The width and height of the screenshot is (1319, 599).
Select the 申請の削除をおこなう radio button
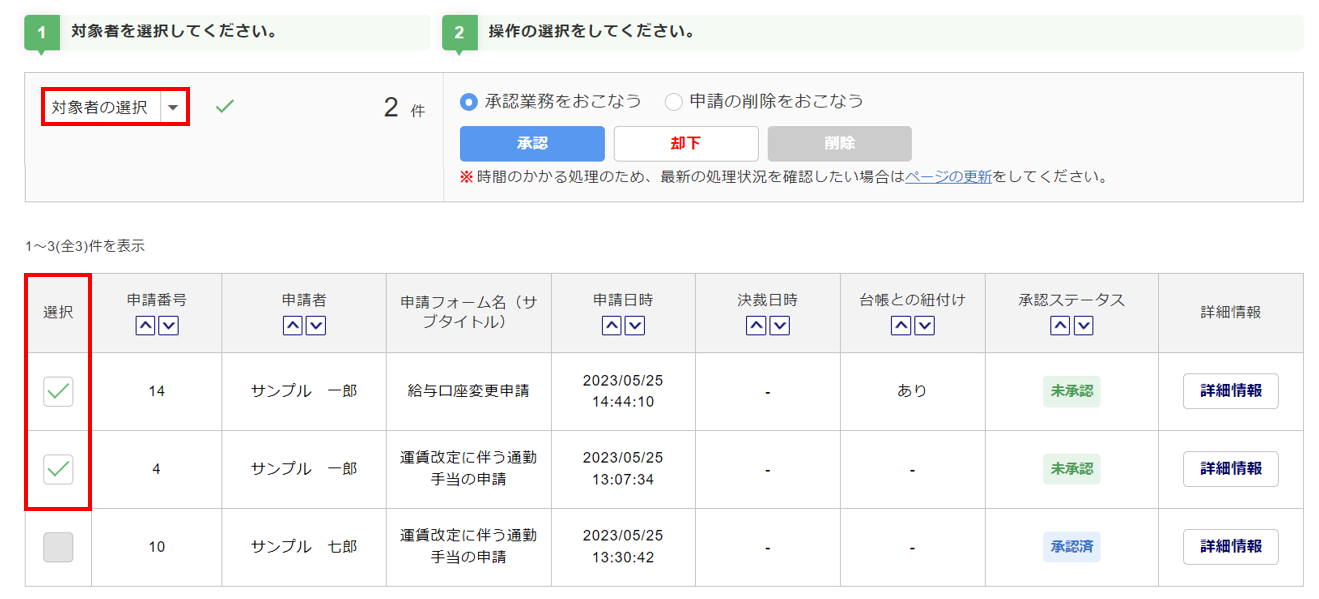674,102
